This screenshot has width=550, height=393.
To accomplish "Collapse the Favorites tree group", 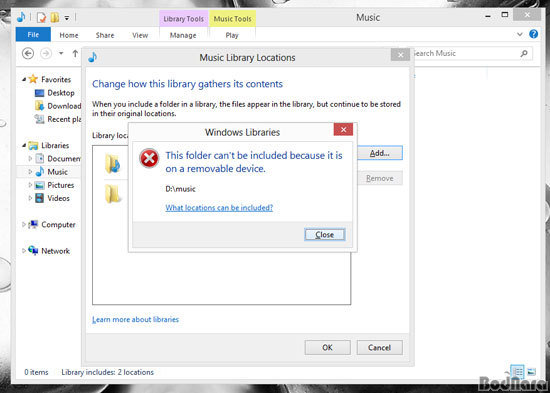I will 24,79.
